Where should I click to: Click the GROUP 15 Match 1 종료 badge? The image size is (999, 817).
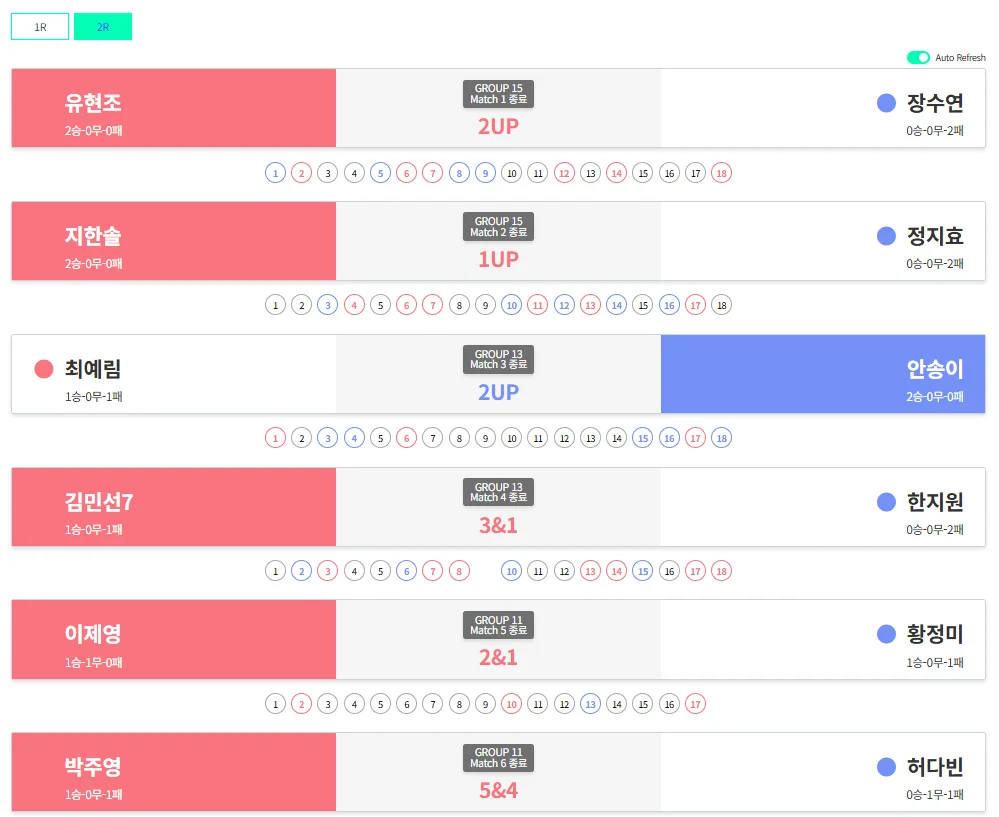tap(498, 93)
